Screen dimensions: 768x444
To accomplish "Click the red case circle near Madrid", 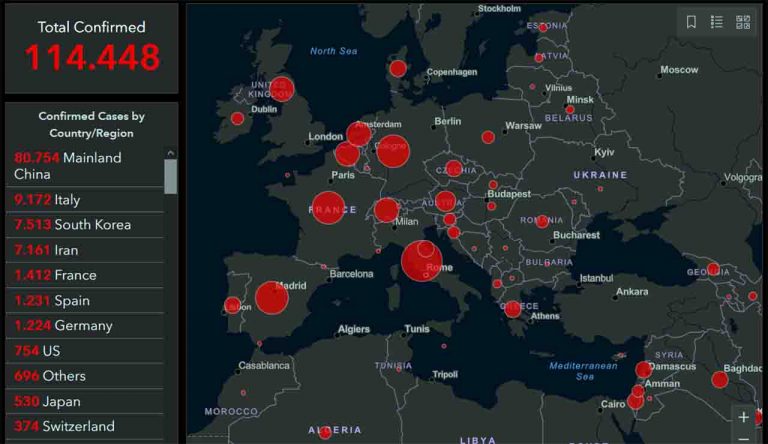I will click(x=271, y=297).
